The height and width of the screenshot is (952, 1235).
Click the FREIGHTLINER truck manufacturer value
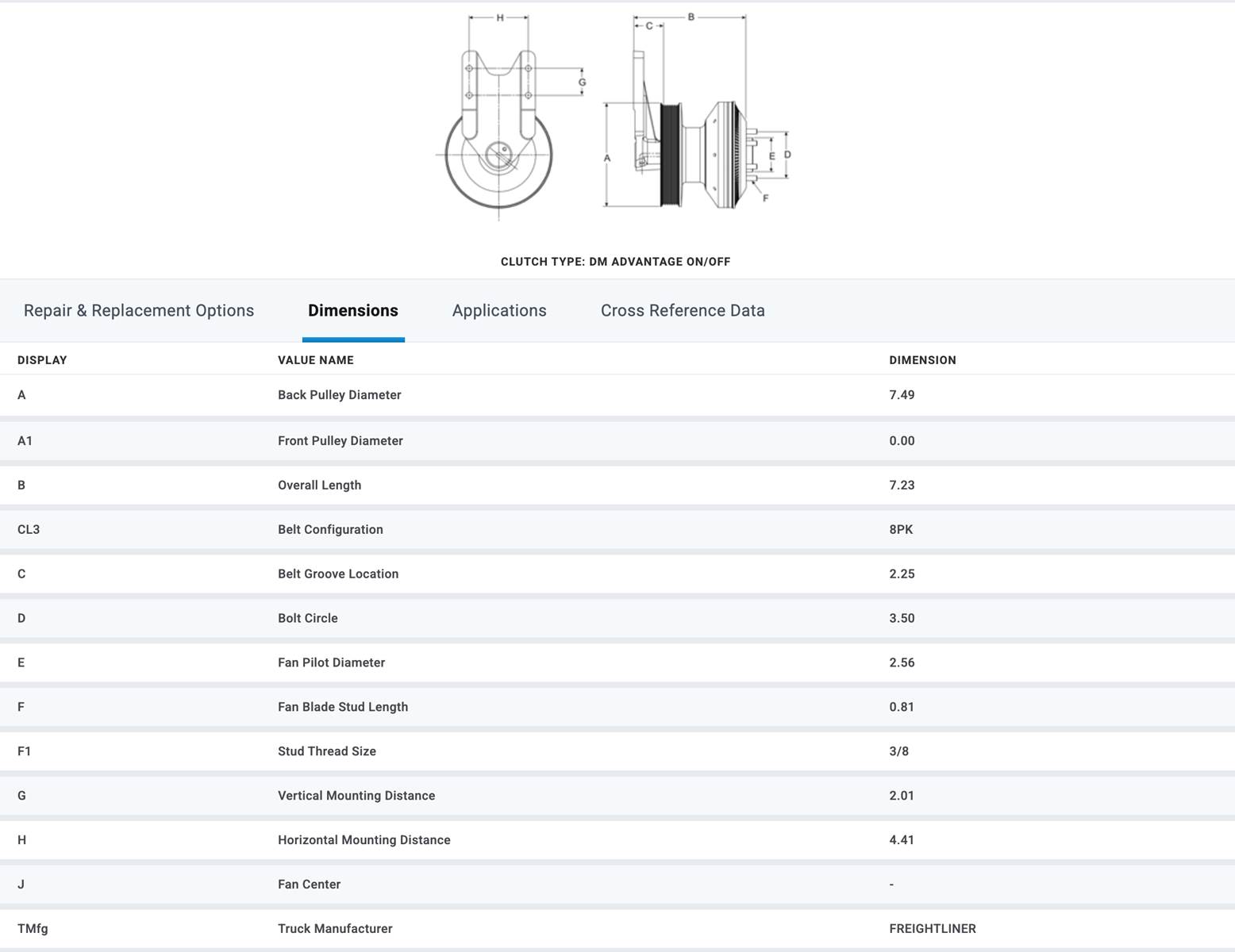pyautogui.click(x=933, y=929)
